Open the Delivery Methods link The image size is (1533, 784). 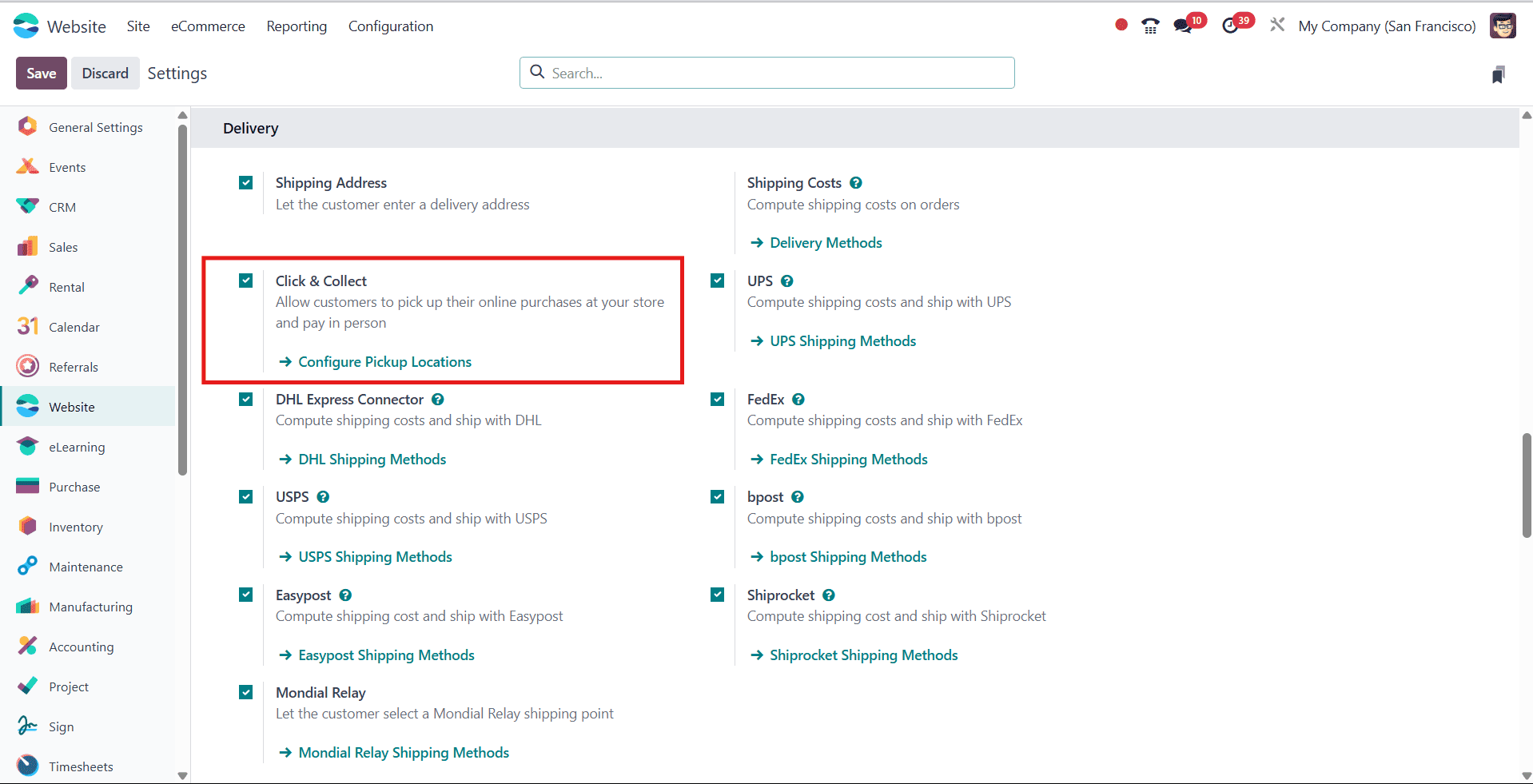pos(816,243)
